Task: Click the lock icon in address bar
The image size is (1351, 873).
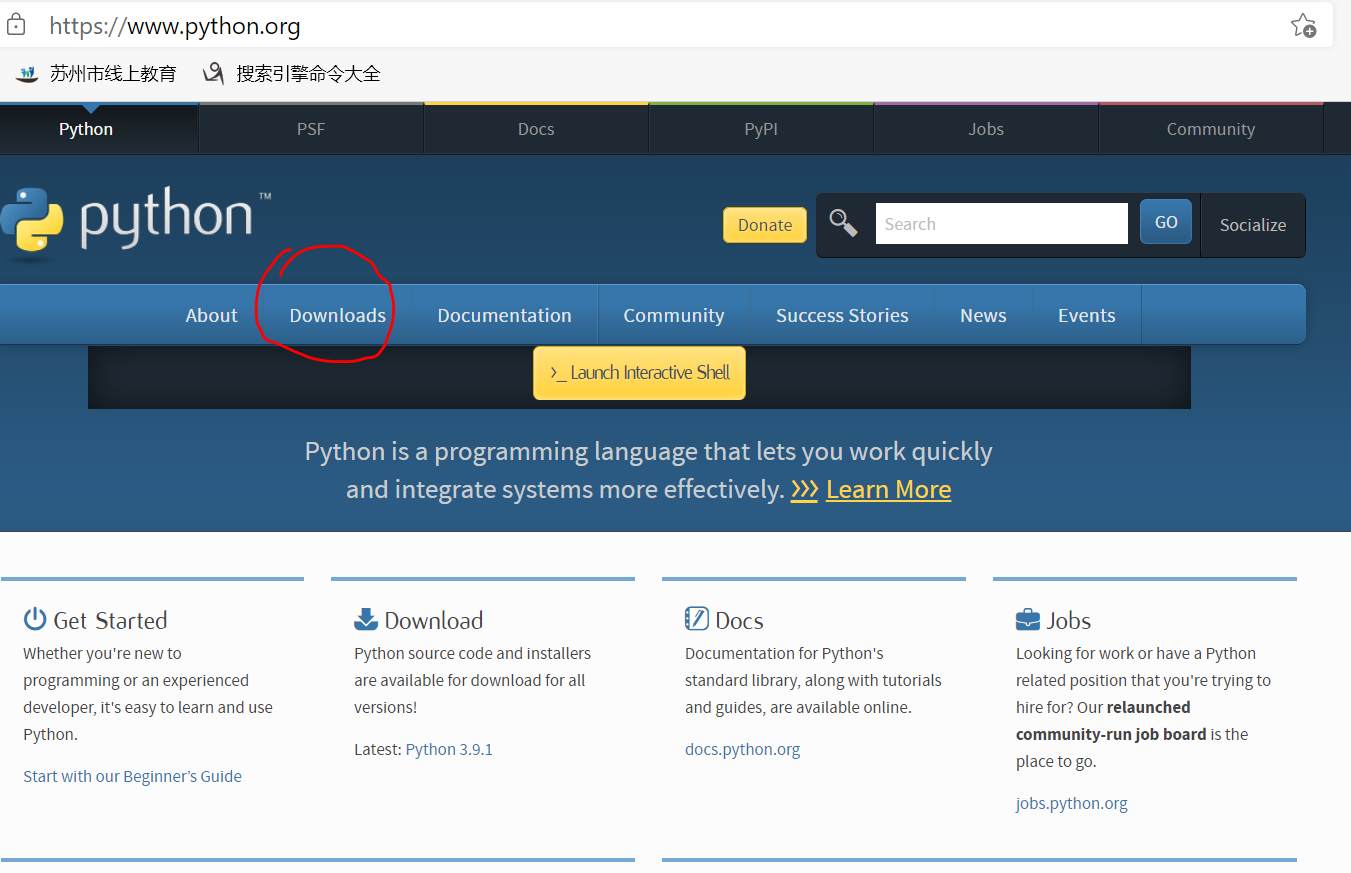Action: coord(16,25)
